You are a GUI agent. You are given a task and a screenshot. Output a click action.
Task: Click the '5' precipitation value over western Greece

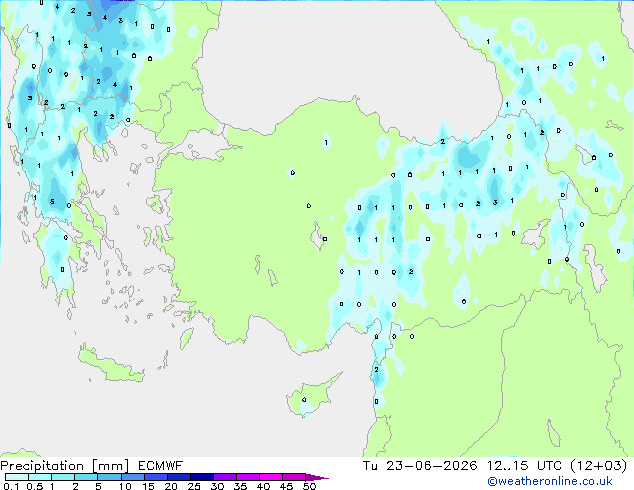(52, 201)
